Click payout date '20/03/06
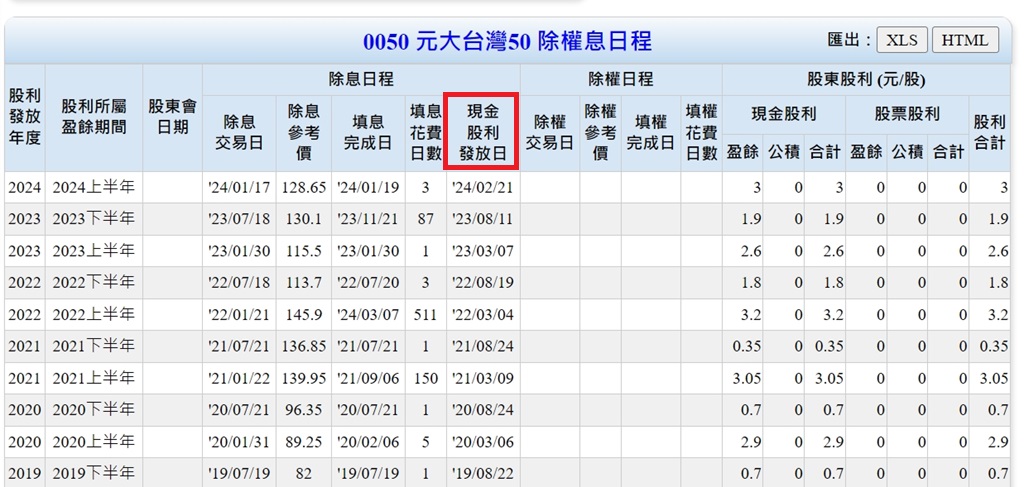Screen dimensions: 1024x487 click(483, 442)
